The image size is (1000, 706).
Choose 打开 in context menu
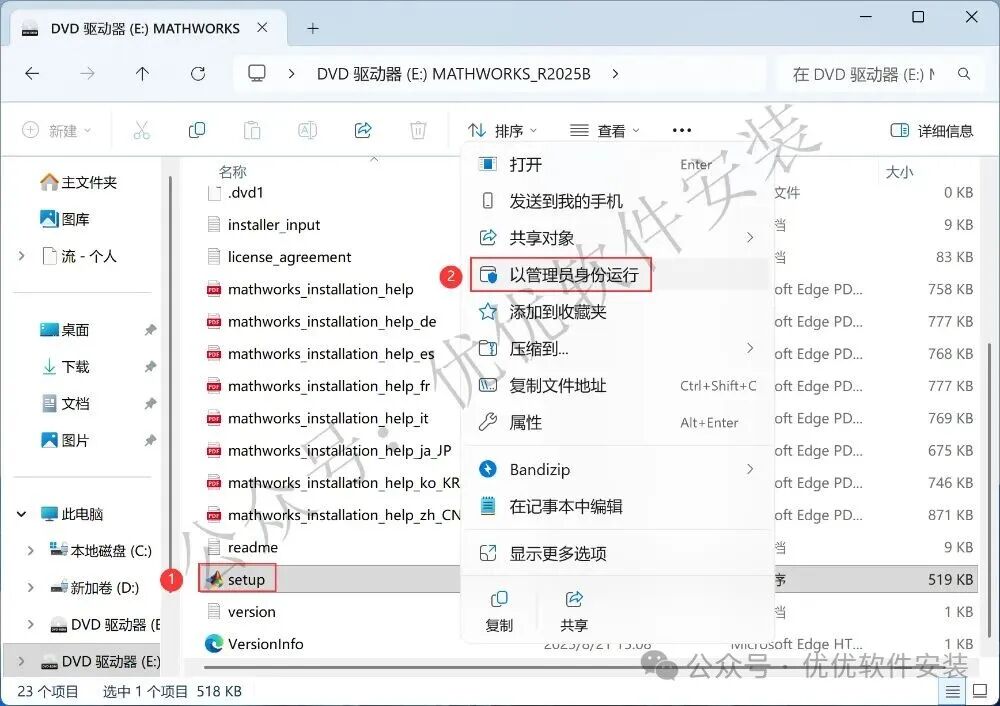[617, 165]
